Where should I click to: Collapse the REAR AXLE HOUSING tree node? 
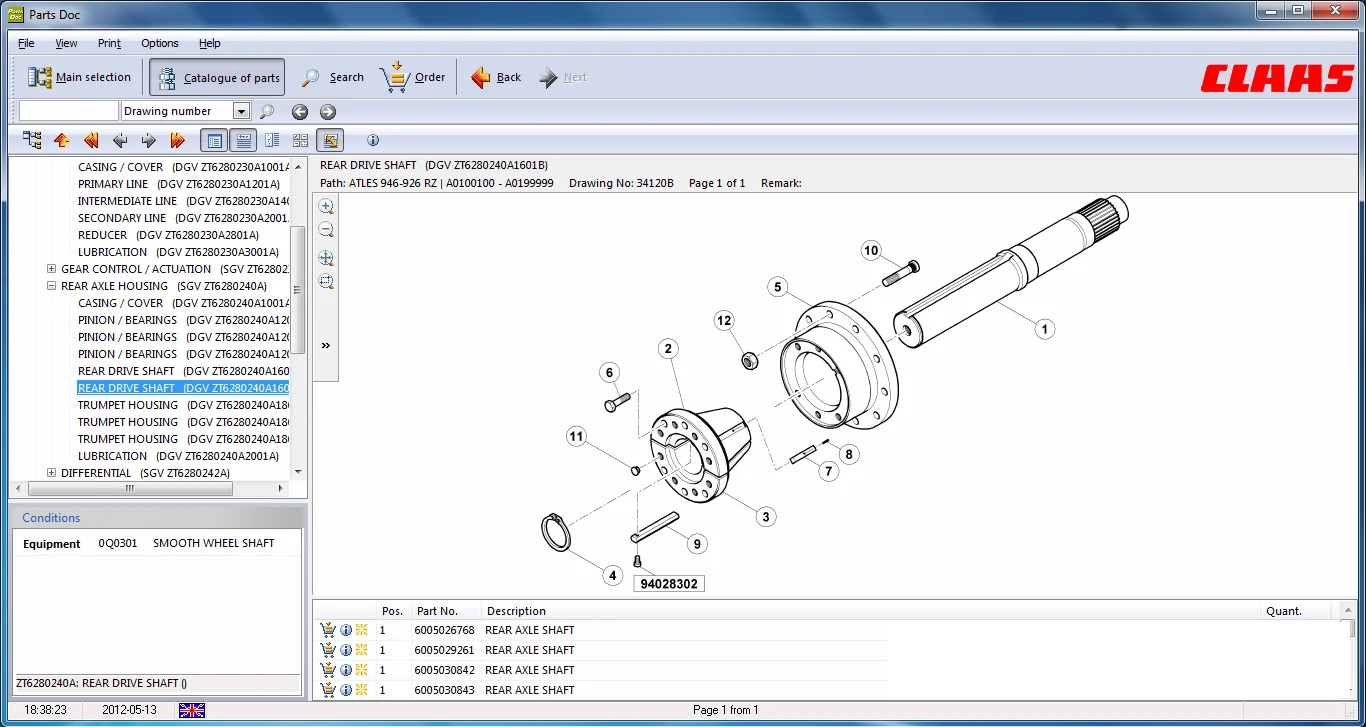tap(51, 286)
